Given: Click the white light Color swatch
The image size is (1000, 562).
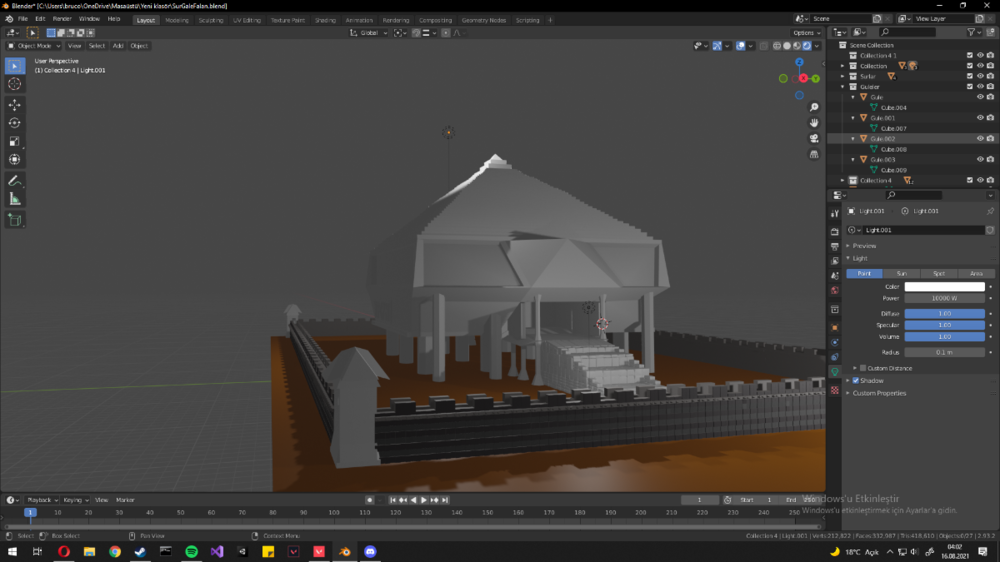Looking at the screenshot, I should pyautogui.click(x=944, y=287).
